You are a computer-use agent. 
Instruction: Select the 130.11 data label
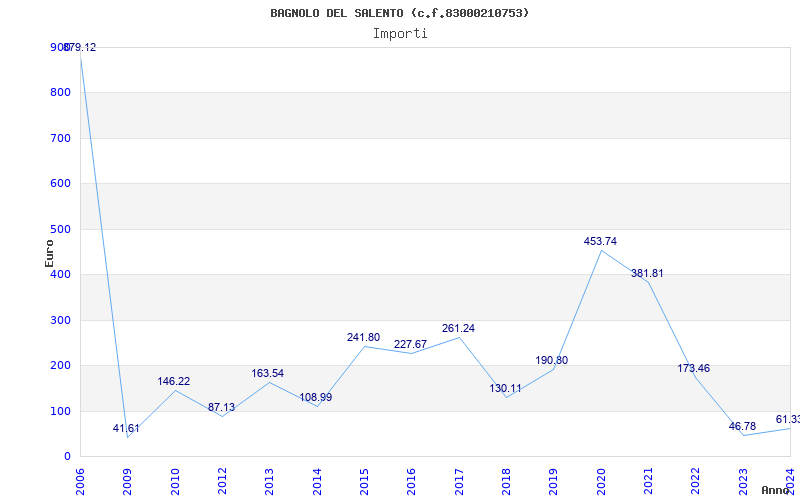(506, 388)
